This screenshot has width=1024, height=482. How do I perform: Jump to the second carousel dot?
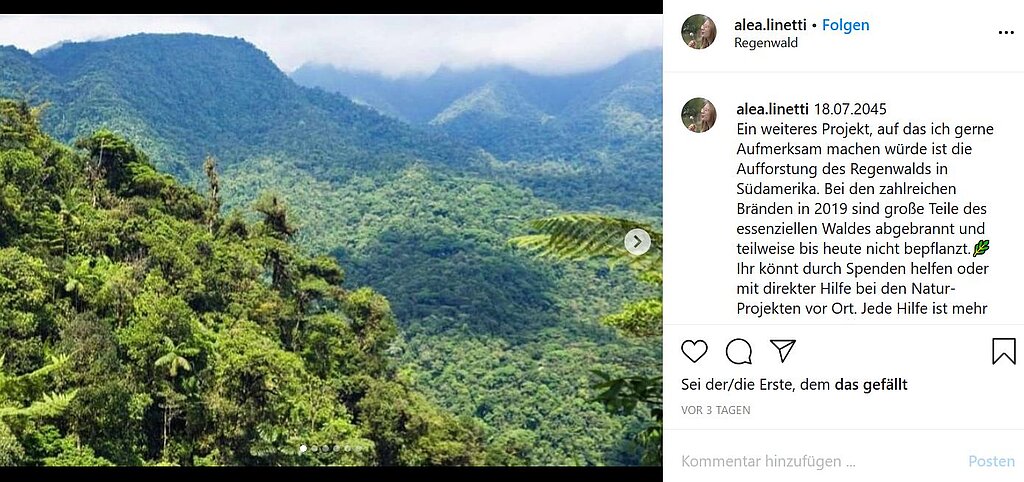(x=315, y=449)
